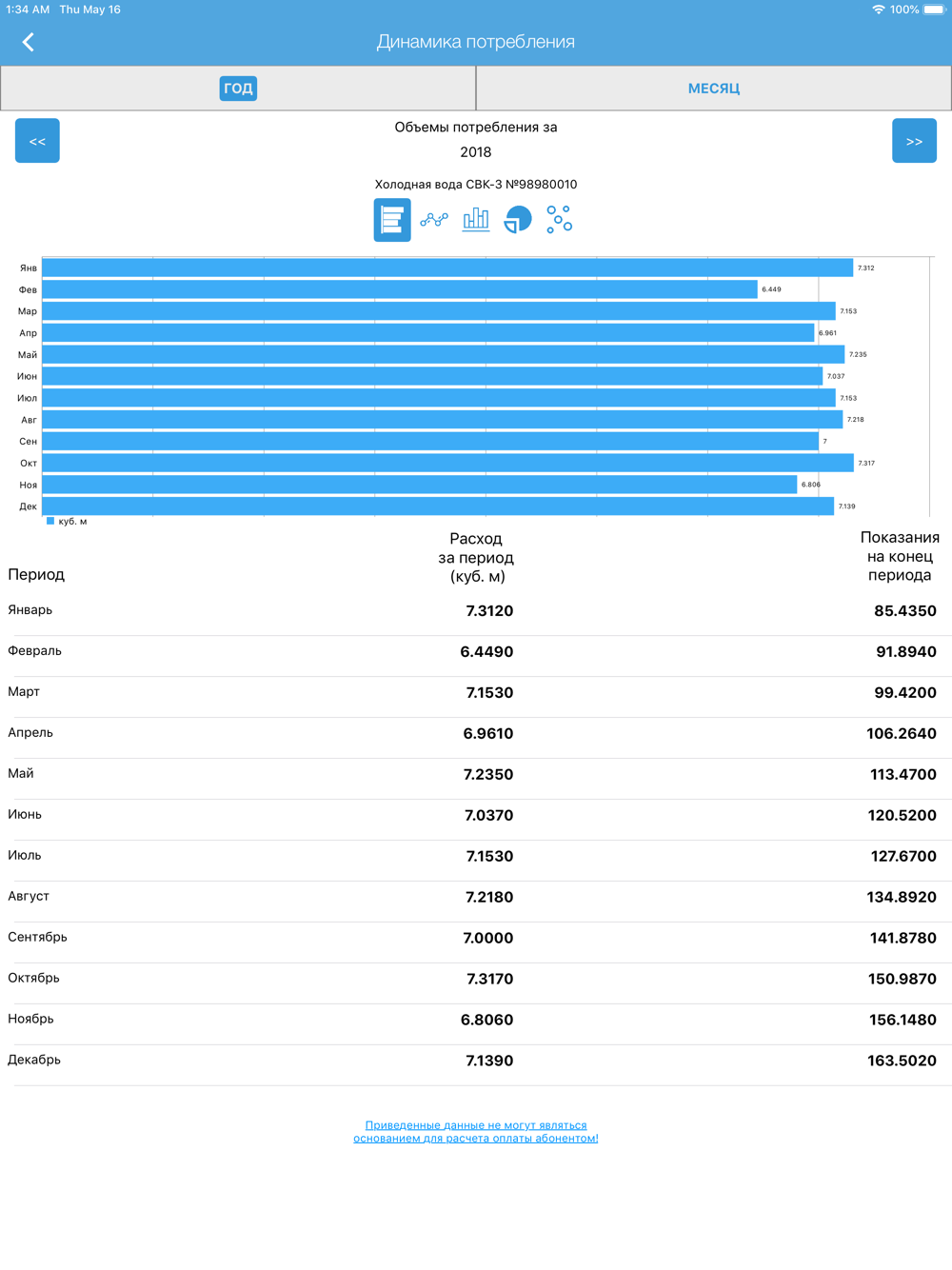952x1270 pixels.
Task: Go to previous year with << button
Action: tap(37, 141)
